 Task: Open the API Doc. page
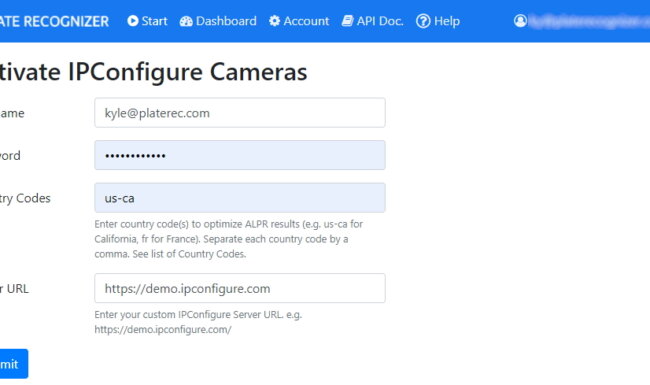[x=373, y=21]
